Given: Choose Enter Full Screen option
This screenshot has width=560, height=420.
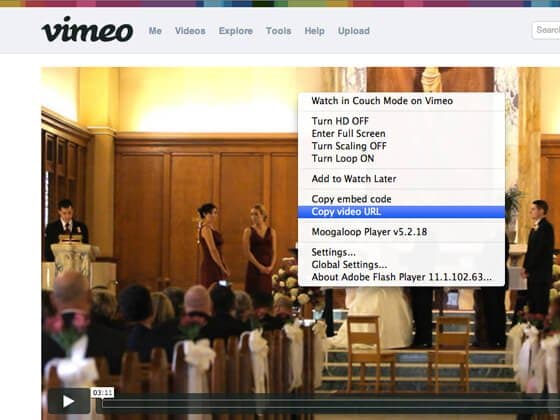Looking at the screenshot, I should (x=401, y=134).
